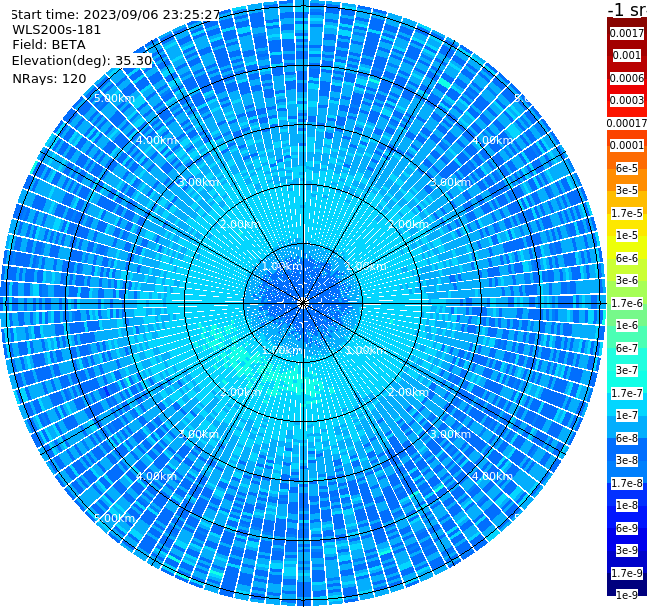Click the 1.7e-8 colorbar label
The height and width of the screenshot is (607, 647).
[627, 483]
